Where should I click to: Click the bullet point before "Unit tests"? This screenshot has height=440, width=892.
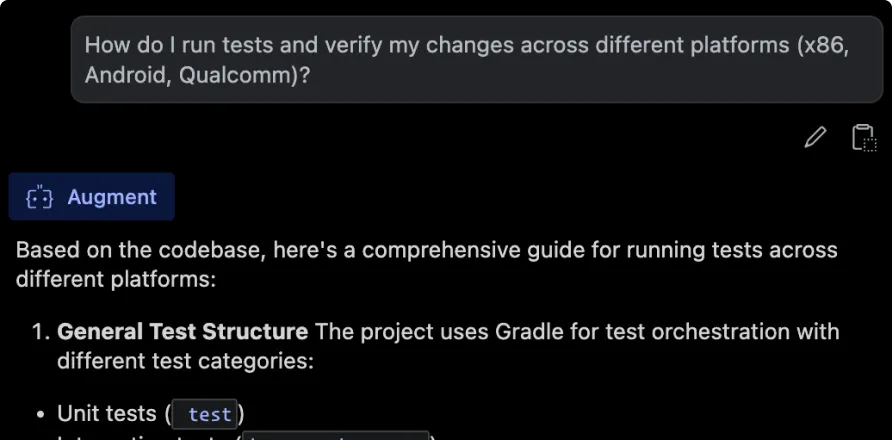point(38,414)
